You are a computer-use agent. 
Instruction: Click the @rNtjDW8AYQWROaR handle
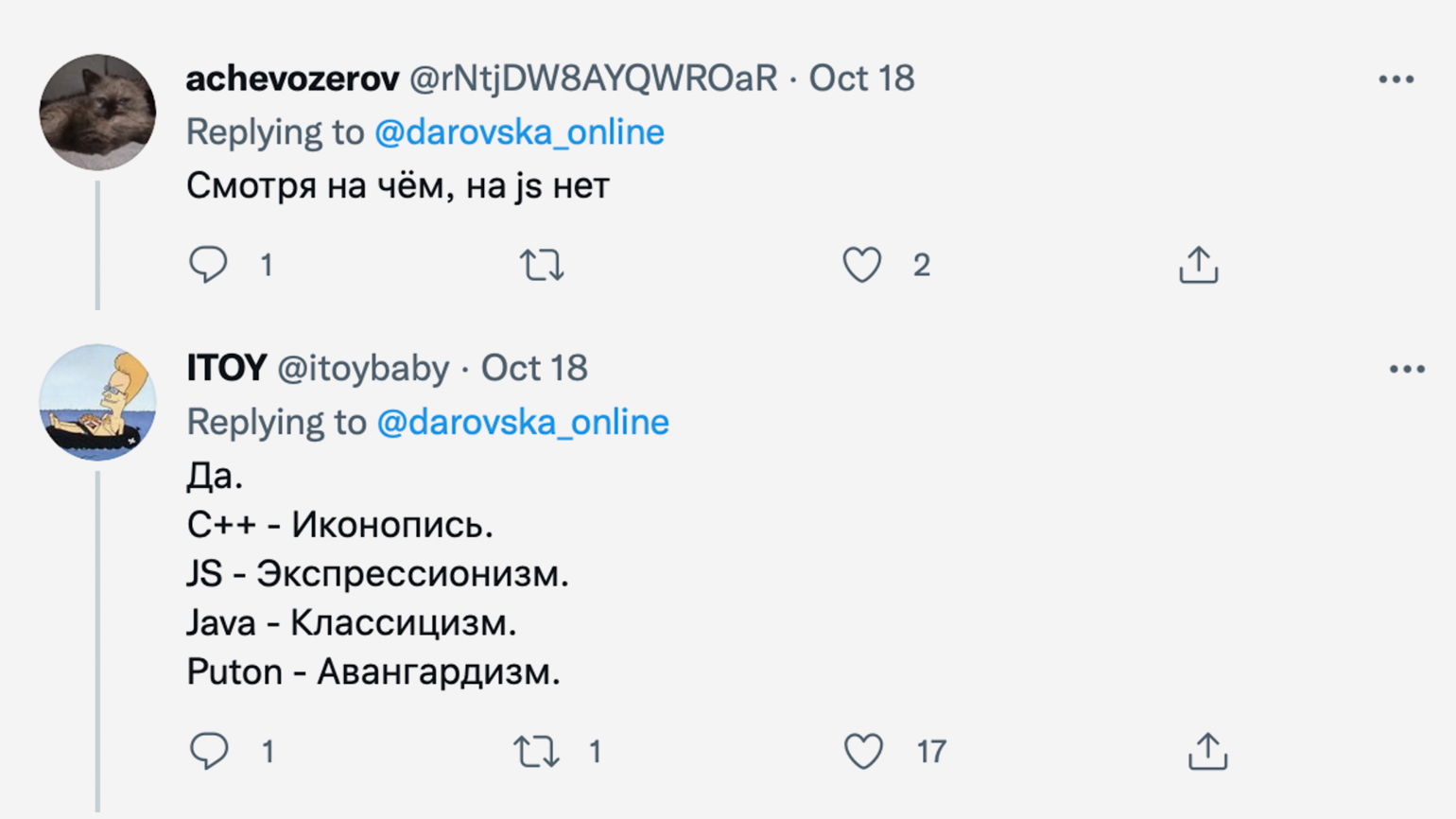click(593, 78)
